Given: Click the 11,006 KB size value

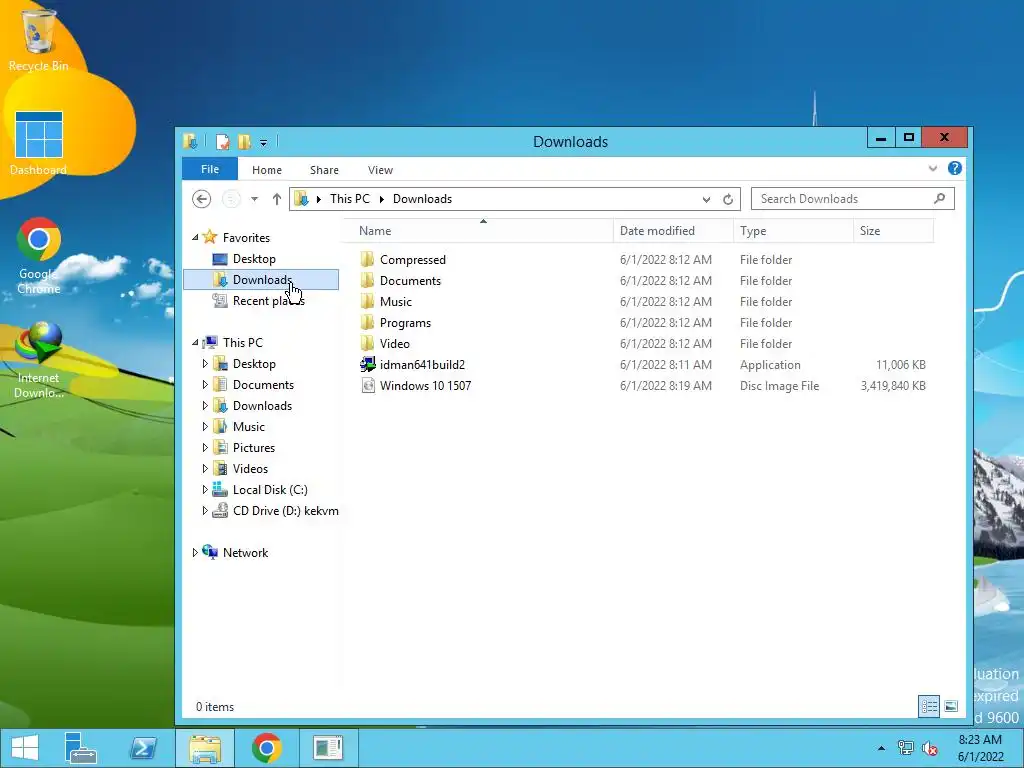Looking at the screenshot, I should 901,364.
